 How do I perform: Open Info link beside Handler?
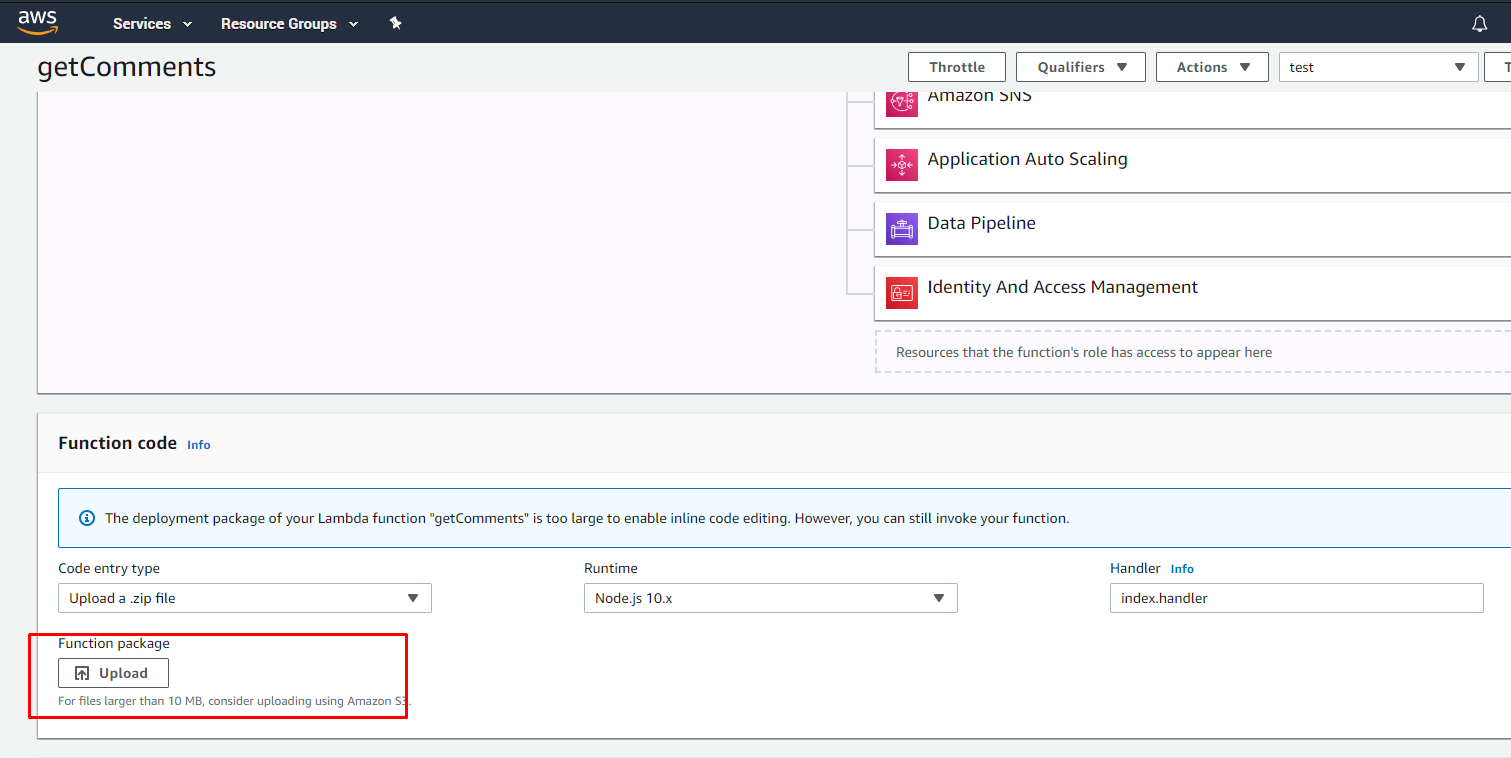pyautogui.click(x=1182, y=569)
